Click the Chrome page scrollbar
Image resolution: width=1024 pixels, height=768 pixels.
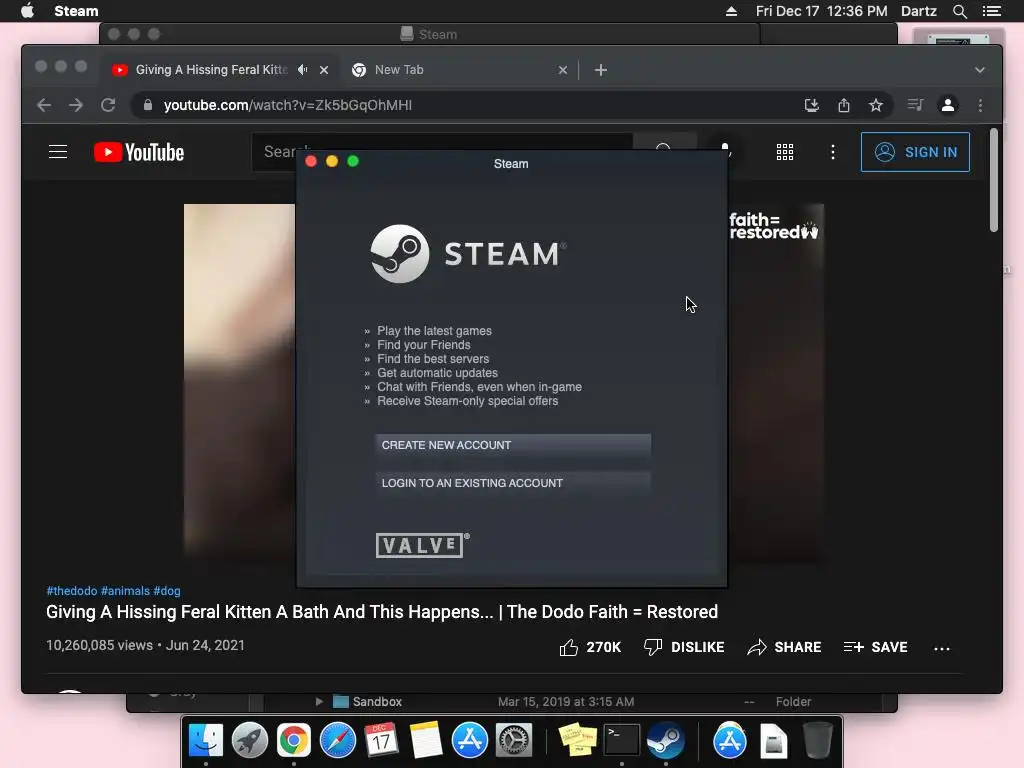coord(993,180)
